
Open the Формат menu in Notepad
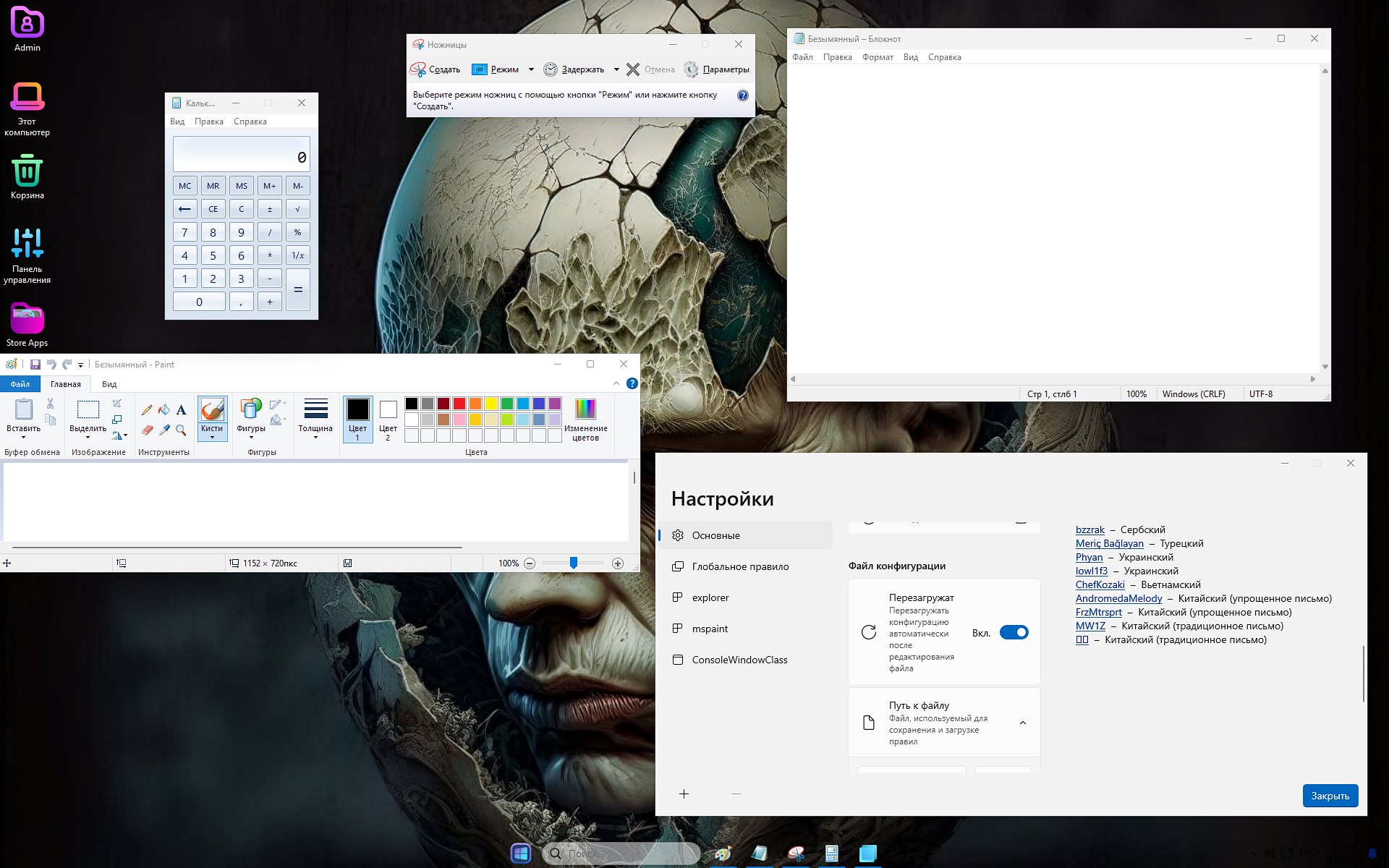click(878, 57)
